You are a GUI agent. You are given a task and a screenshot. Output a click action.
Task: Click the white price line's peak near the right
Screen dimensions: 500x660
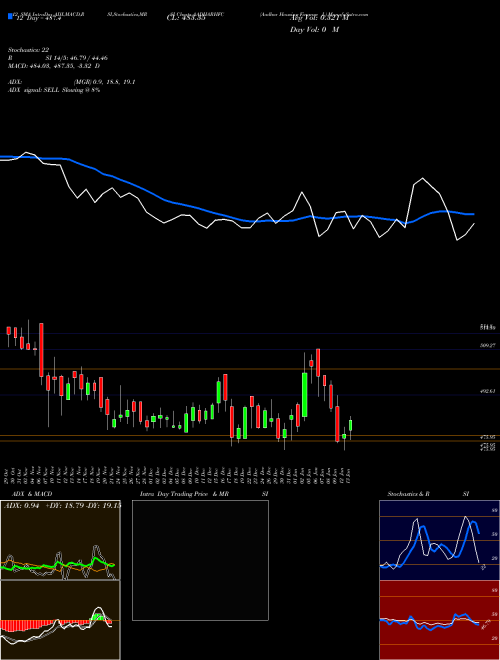tap(422, 178)
